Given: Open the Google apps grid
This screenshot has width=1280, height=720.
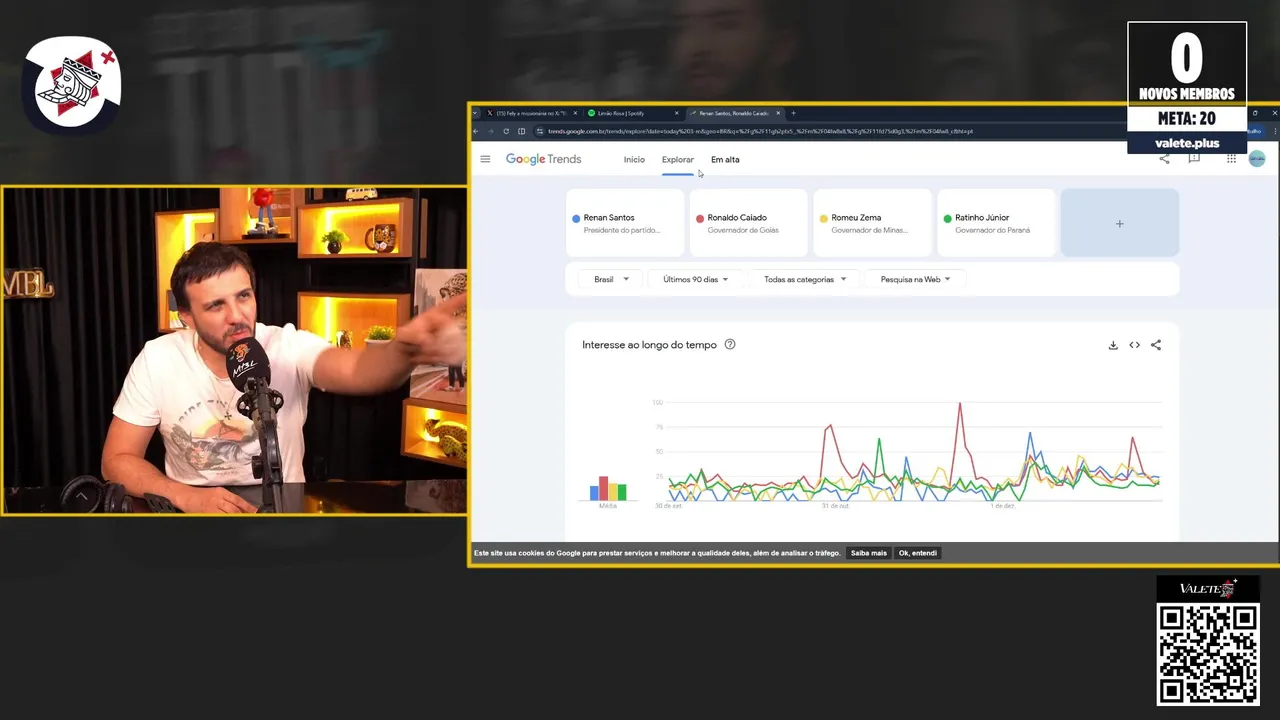Looking at the screenshot, I should (1231, 159).
